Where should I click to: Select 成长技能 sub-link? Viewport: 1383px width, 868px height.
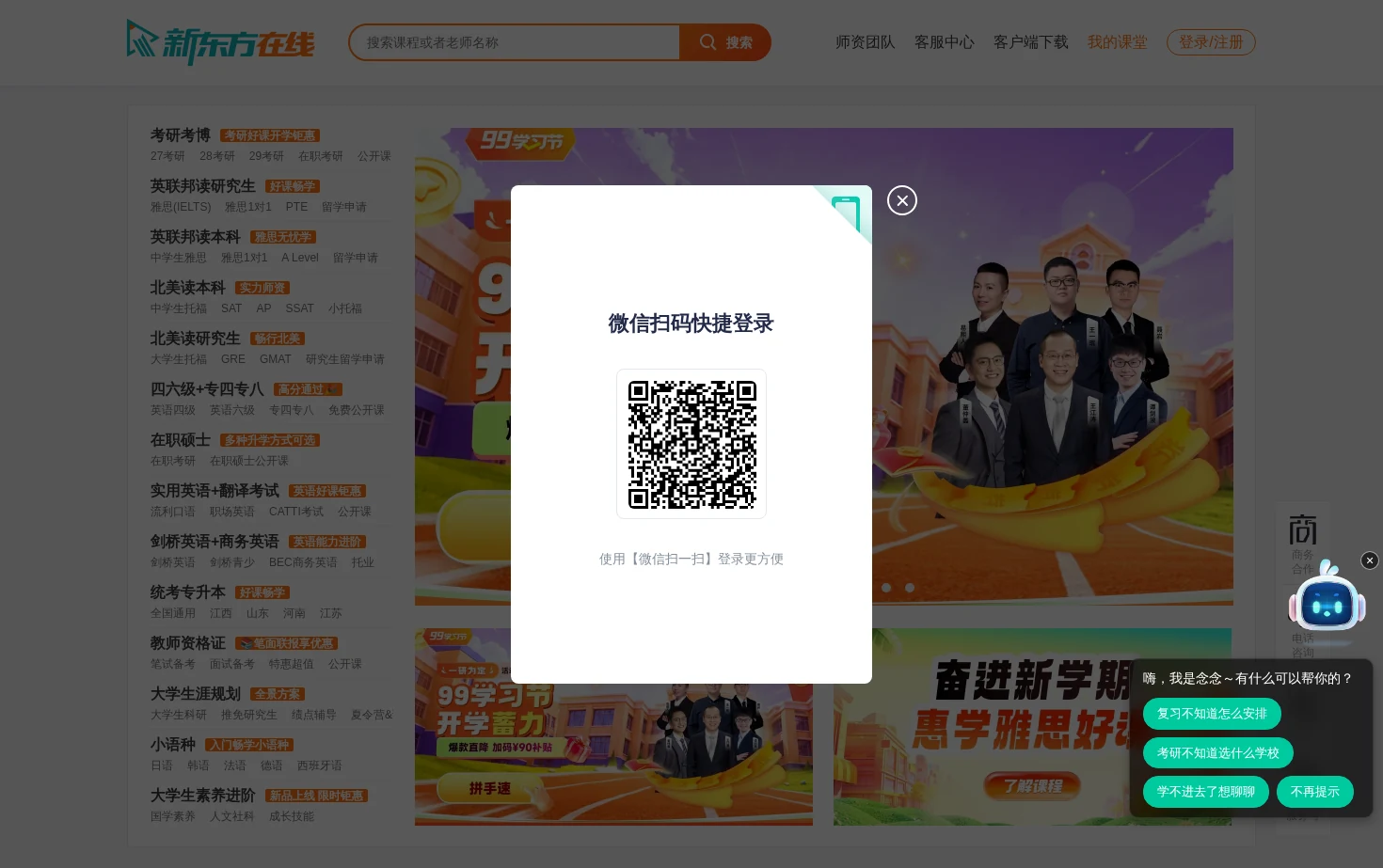(x=292, y=816)
